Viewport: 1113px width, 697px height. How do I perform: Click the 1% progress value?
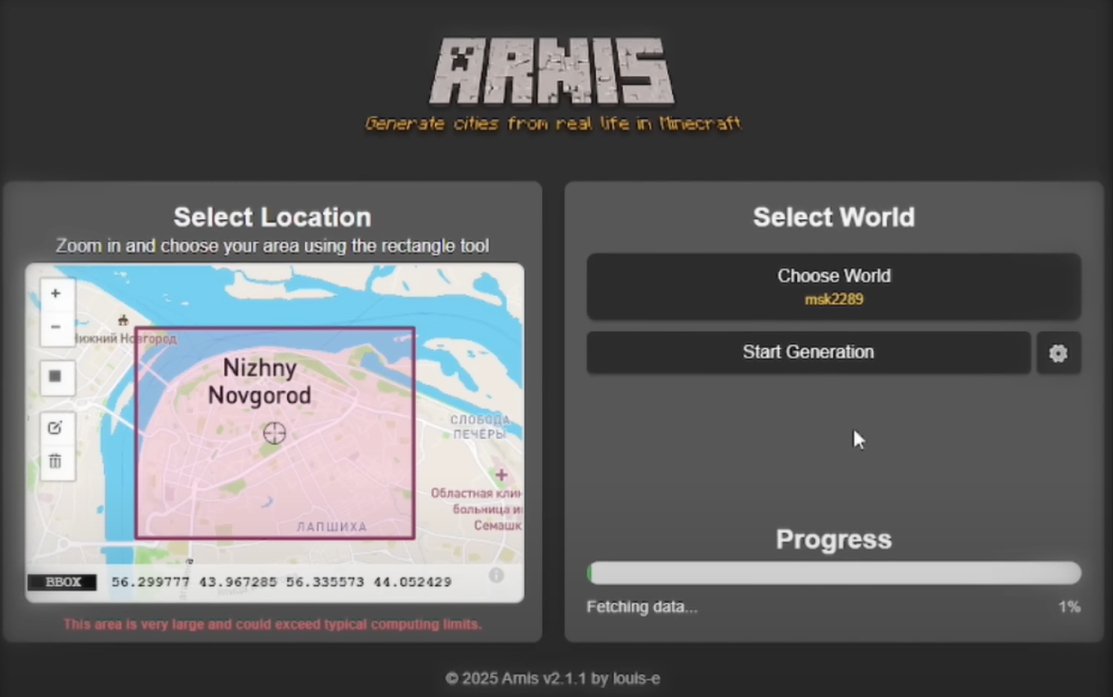pyautogui.click(x=1069, y=607)
